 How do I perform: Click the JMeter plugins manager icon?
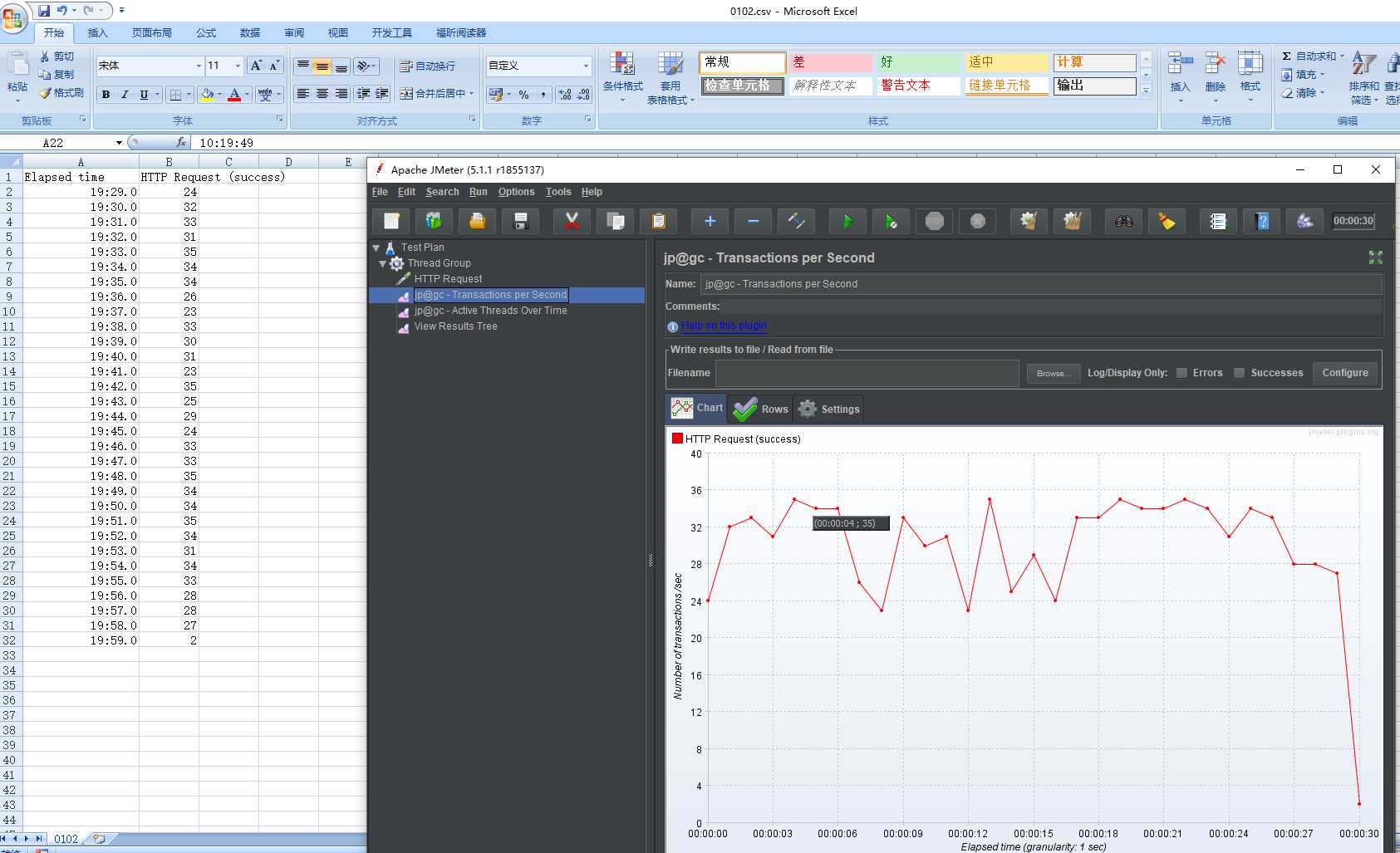click(x=1305, y=221)
